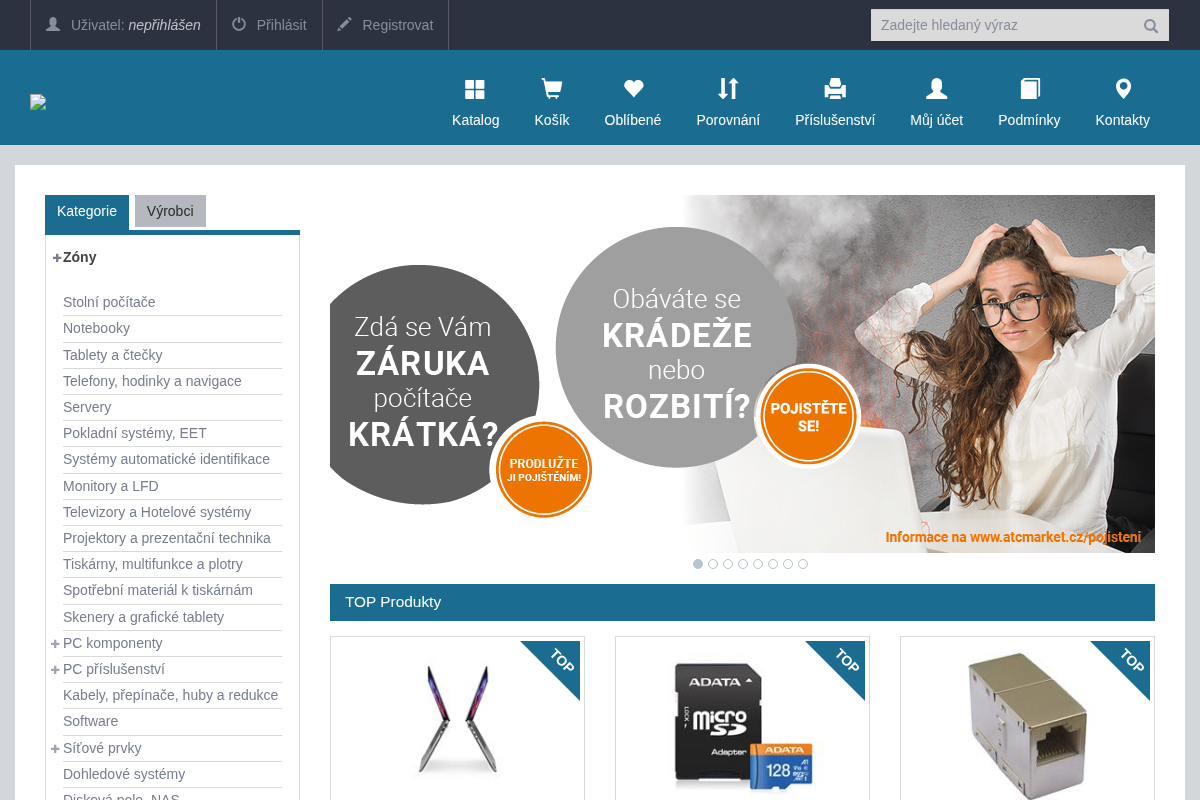Open the Můj účet person icon

coord(937,89)
